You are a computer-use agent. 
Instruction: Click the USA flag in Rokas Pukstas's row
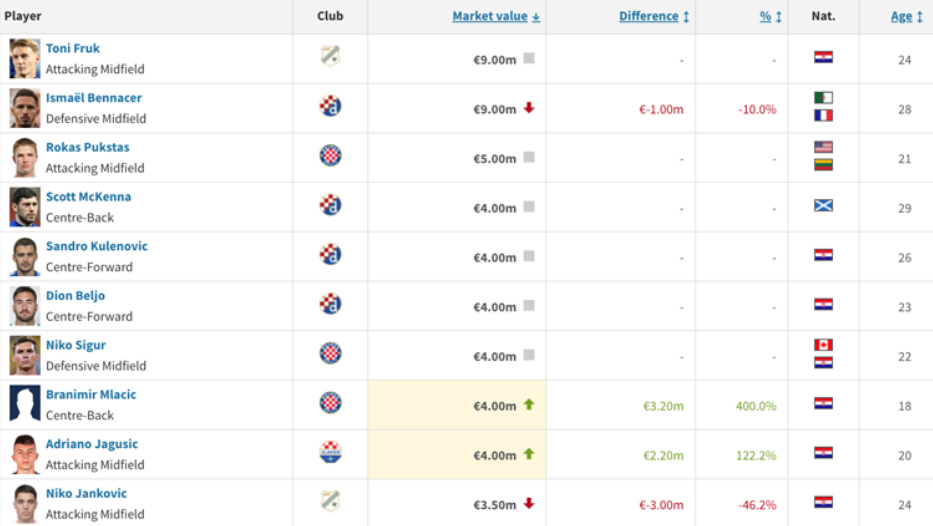click(x=823, y=147)
